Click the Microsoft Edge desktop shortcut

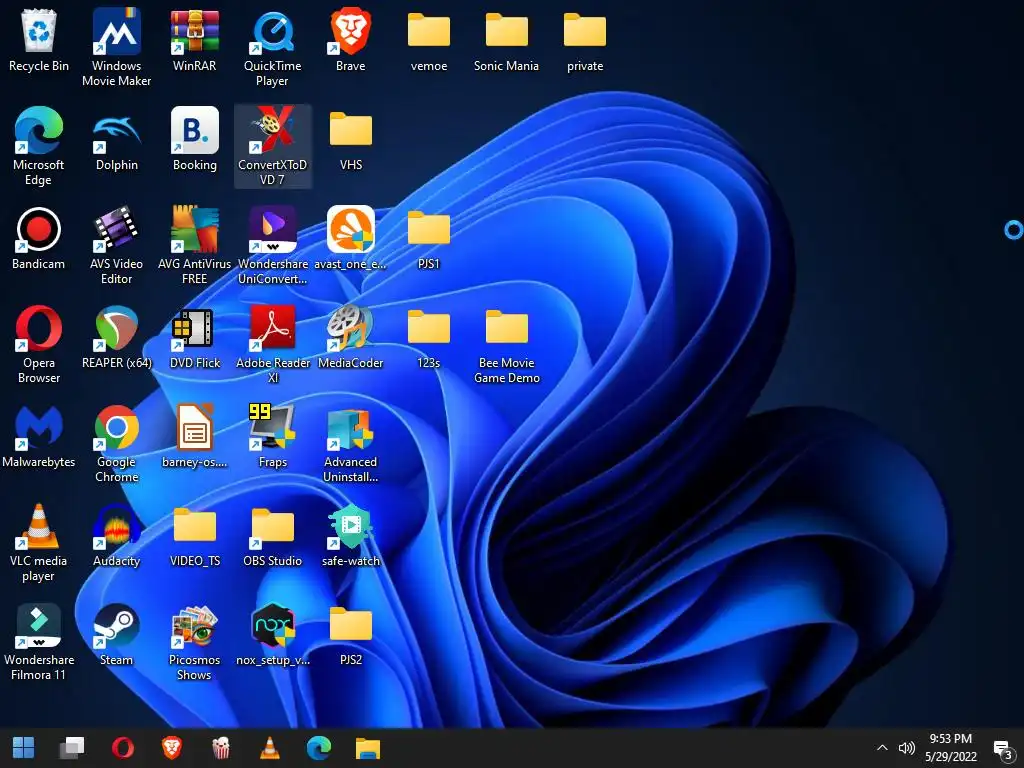click(x=39, y=146)
